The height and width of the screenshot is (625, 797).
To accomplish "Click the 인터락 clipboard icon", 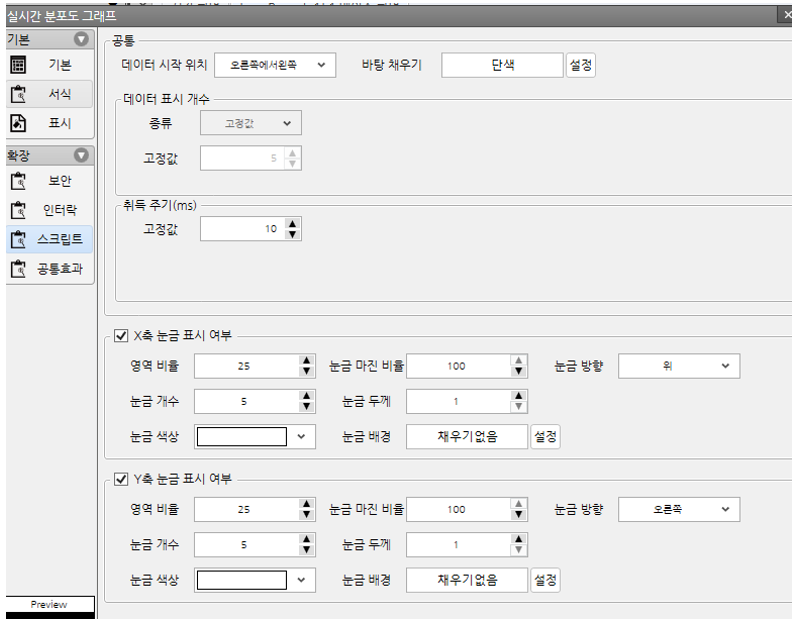I will point(18,210).
